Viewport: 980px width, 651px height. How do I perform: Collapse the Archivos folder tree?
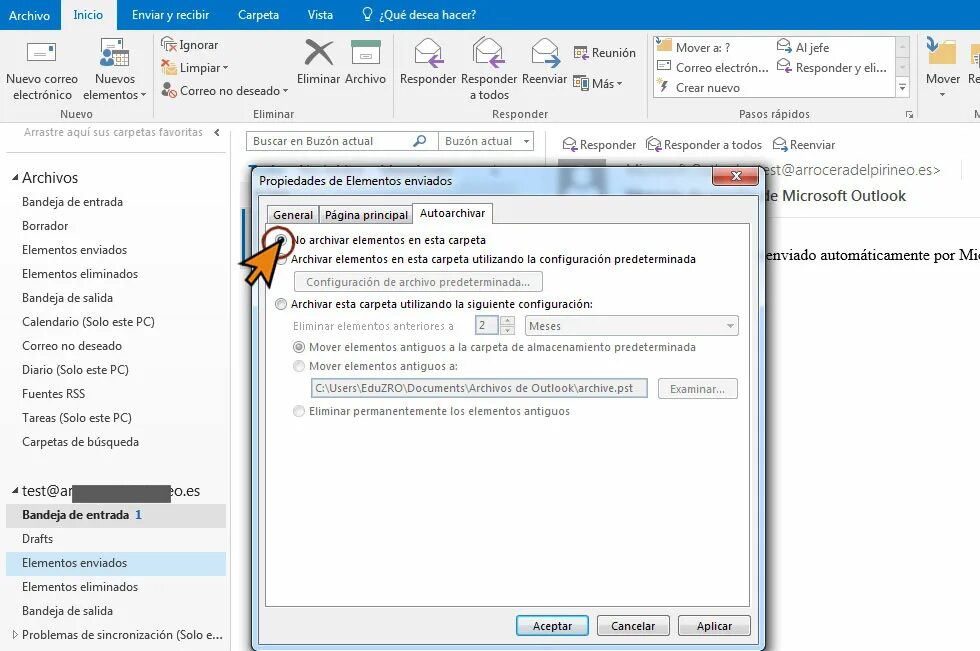click(15, 178)
